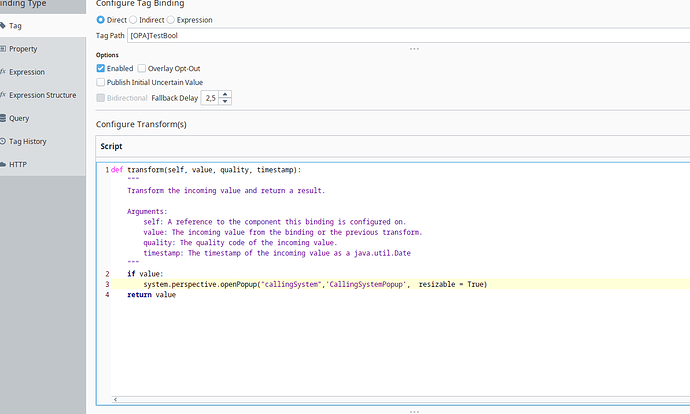The width and height of the screenshot is (690, 414).
Task: Click the Fallback Delay label
Action: pos(175,98)
